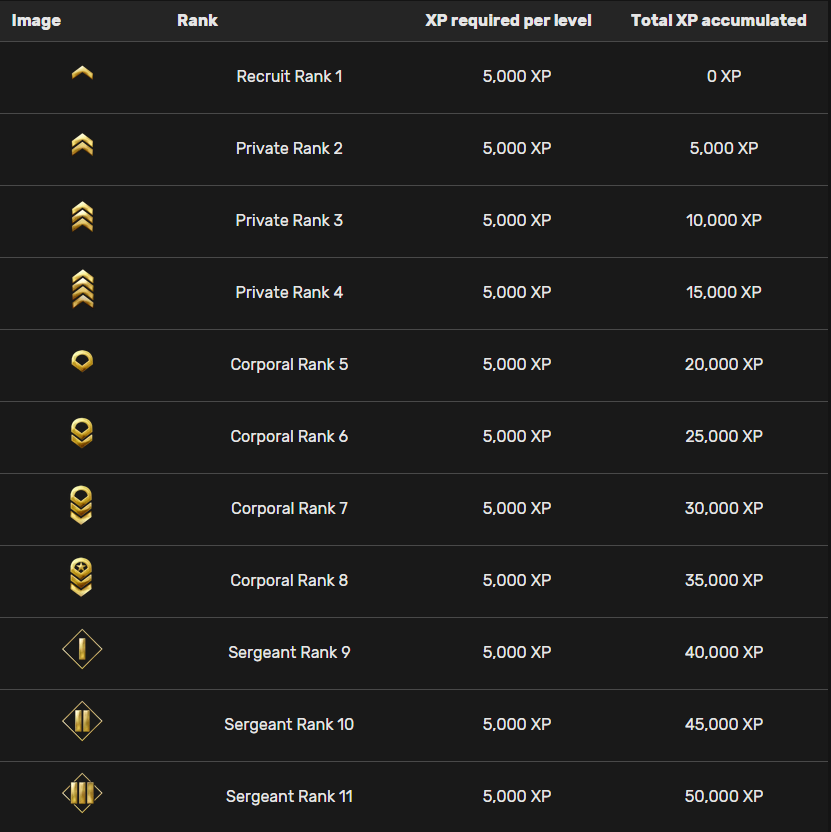The image size is (831, 832).
Task: Click the Sergeant Rank 9 diamond icon
Action: pos(82,650)
